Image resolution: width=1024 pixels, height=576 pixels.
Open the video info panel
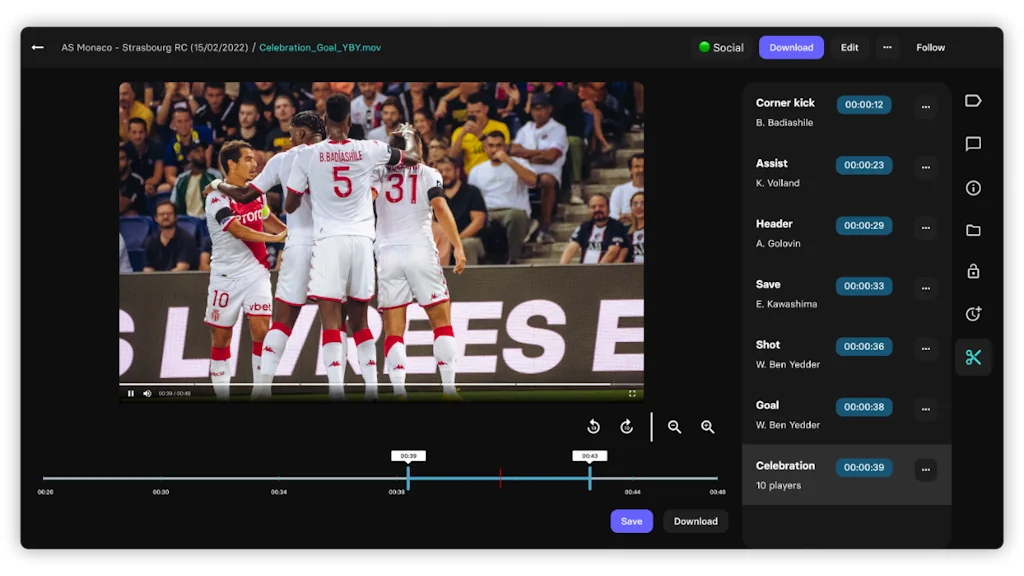pos(973,187)
